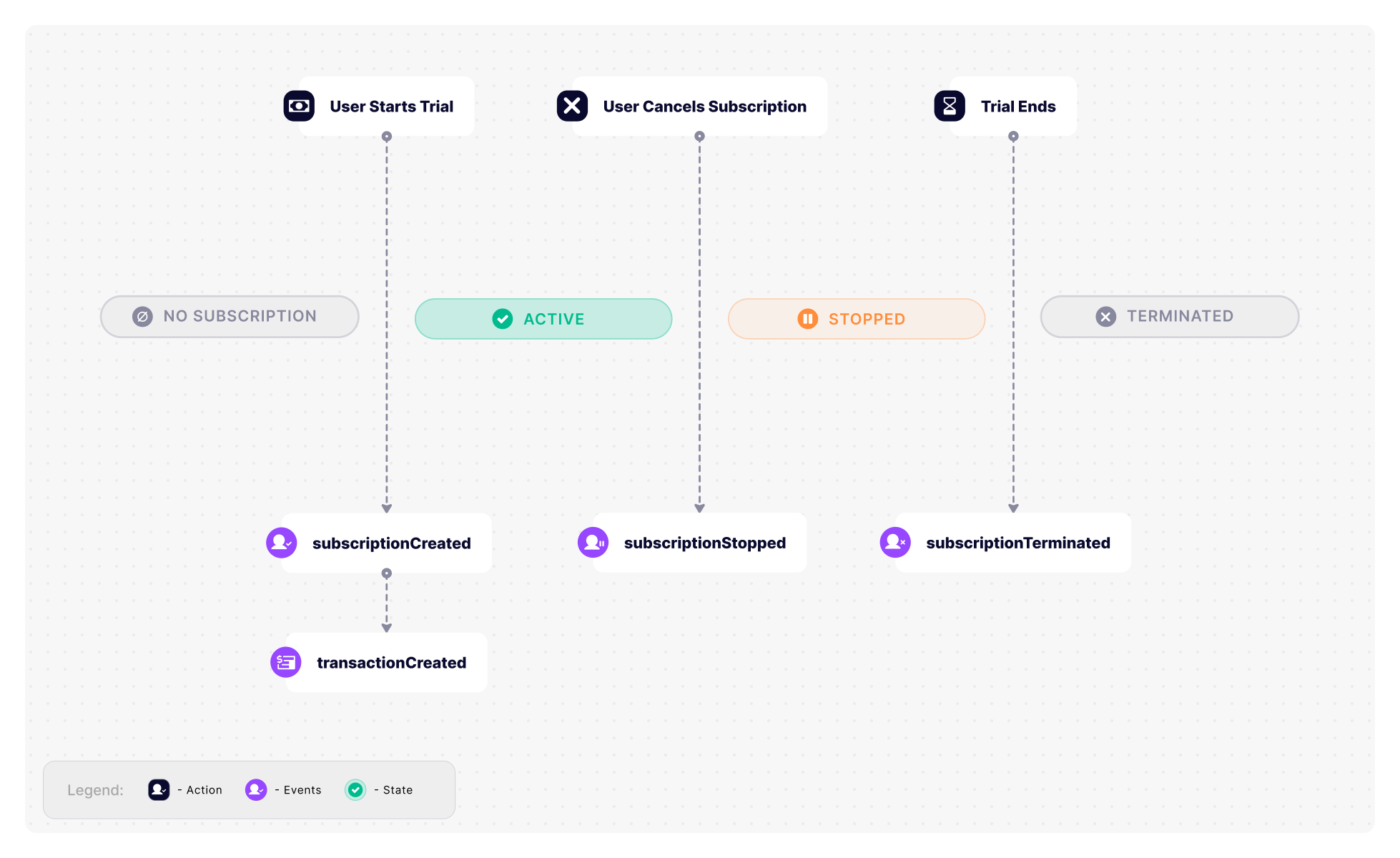Click the transactionCreated purple receipt icon
1400x858 pixels.
point(286,662)
